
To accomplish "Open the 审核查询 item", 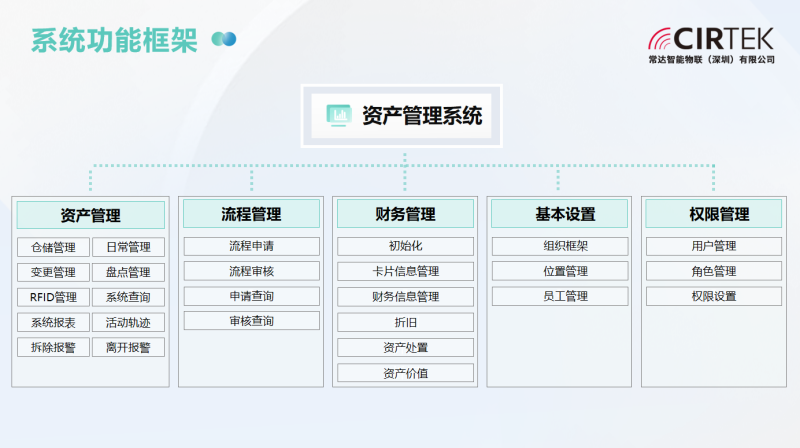I will pyautogui.click(x=251, y=321).
